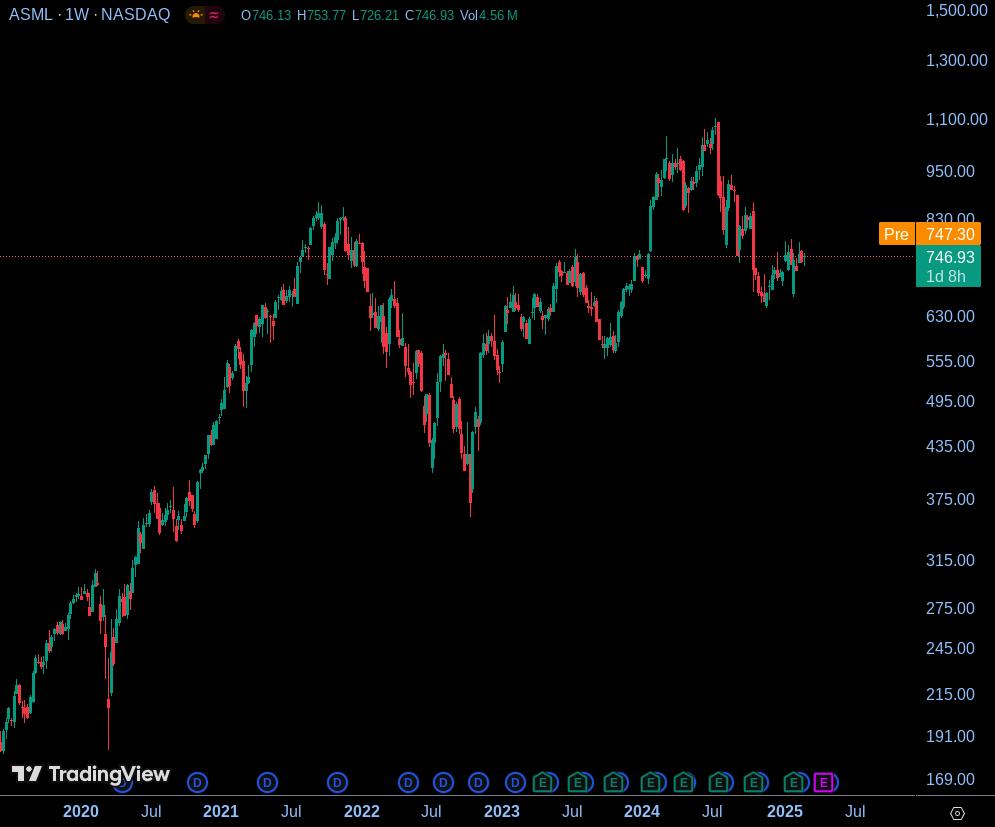Click the 2025 label on time axis
The height and width of the screenshot is (827, 995).
[x=785, y=812]
